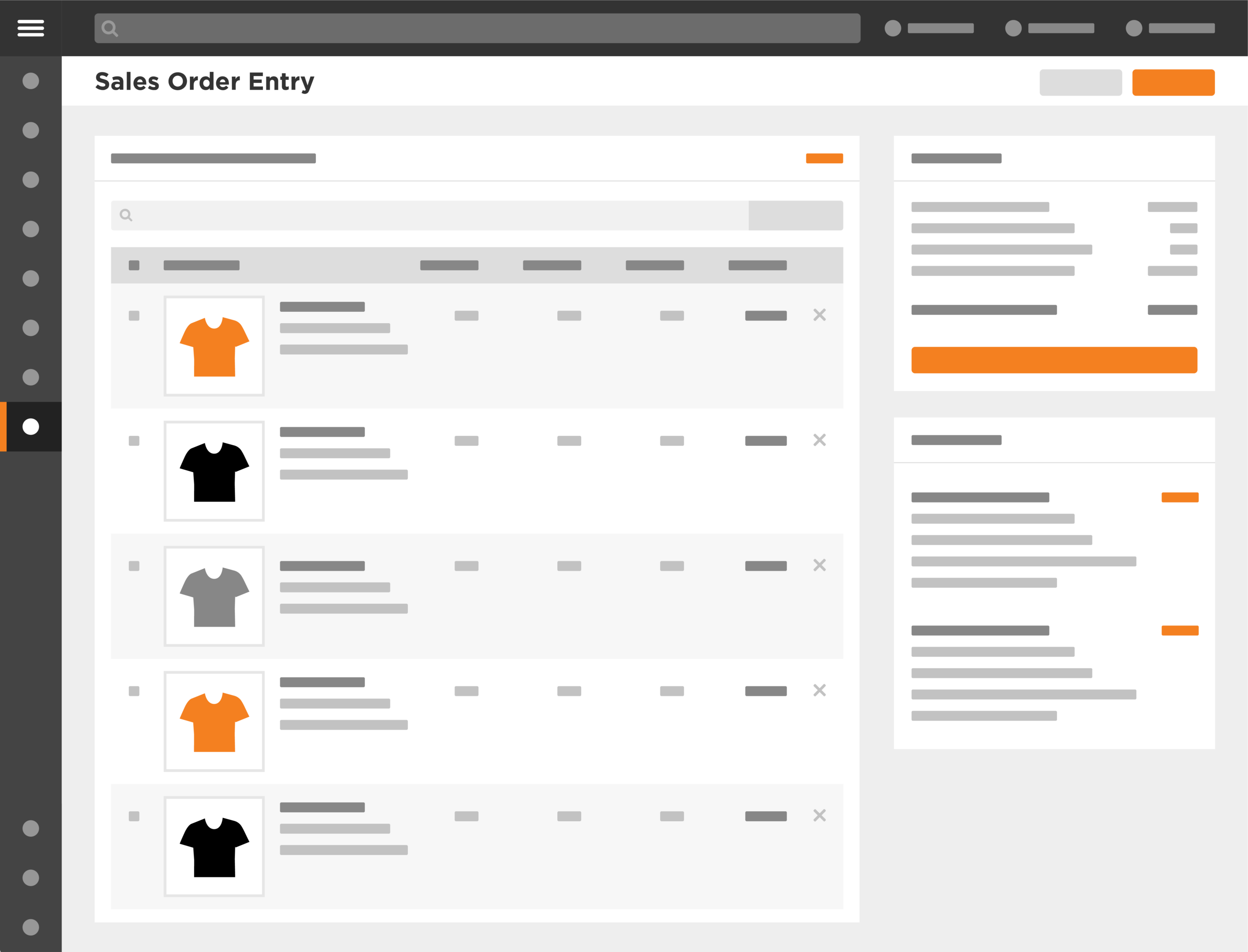Click the magnifier icon in top search bar
The image size is (1248, 952).
[110, 28]
